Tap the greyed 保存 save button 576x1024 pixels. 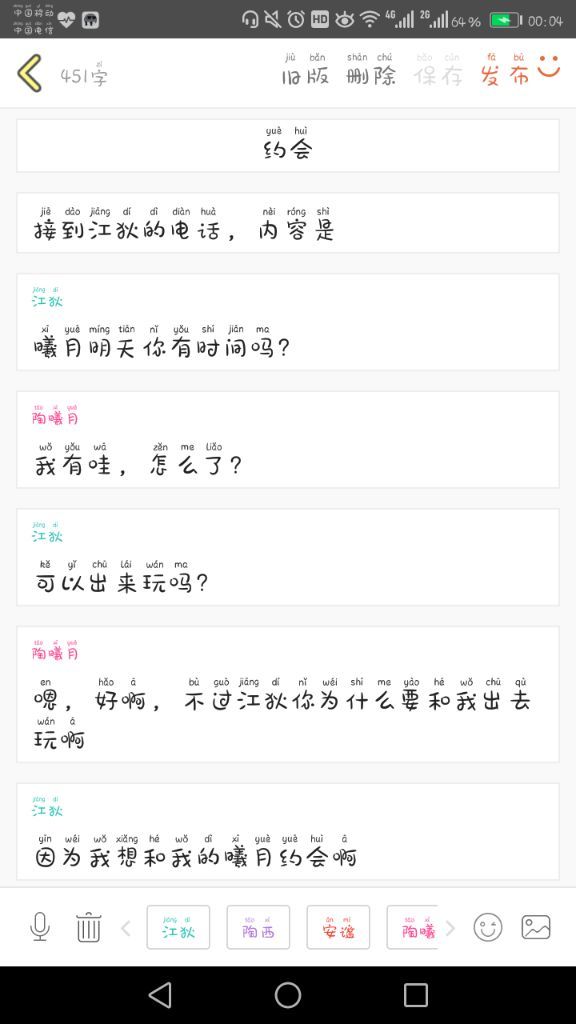(x=438, y=70)
